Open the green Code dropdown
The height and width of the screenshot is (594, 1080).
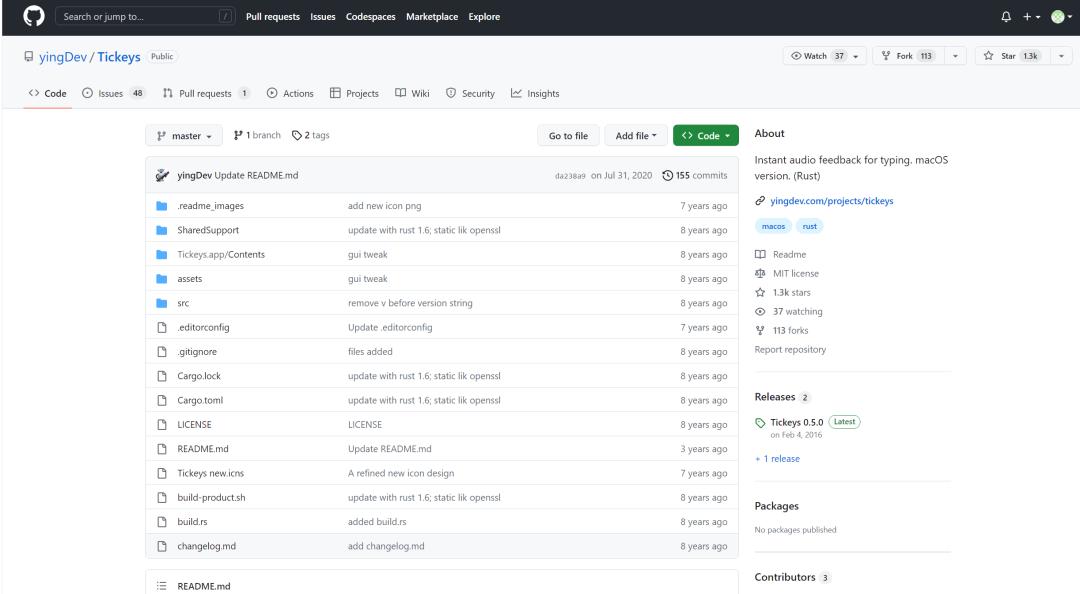(705, 136)
